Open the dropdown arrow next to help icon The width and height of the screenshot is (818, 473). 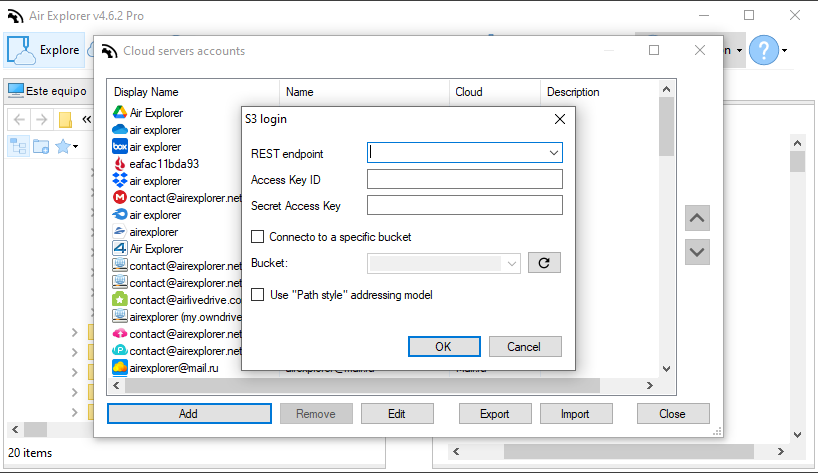click(785, 51)
